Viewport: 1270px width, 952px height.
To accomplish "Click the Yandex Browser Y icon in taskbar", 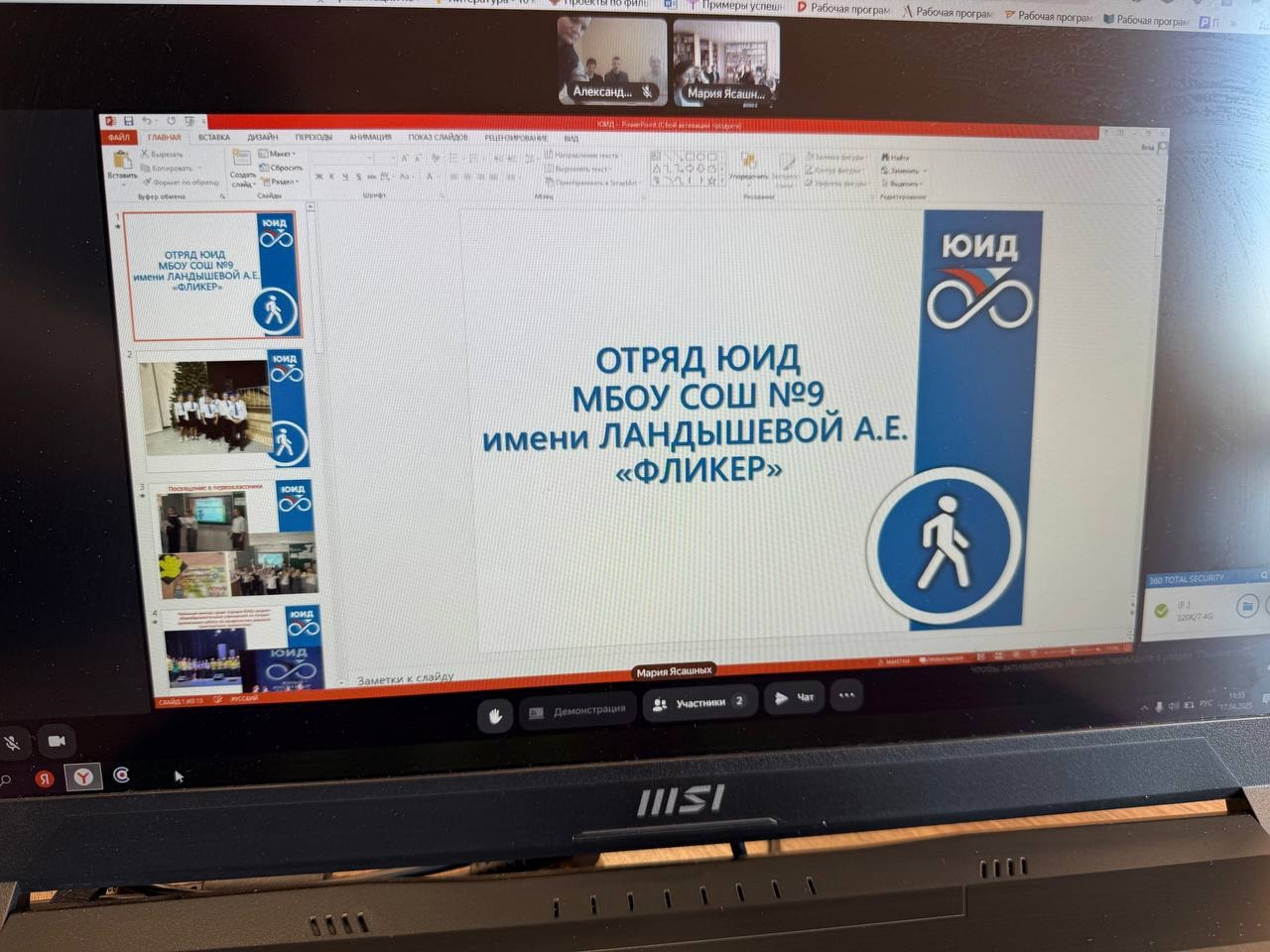I will pyautogui.click(x=83, y=777).
